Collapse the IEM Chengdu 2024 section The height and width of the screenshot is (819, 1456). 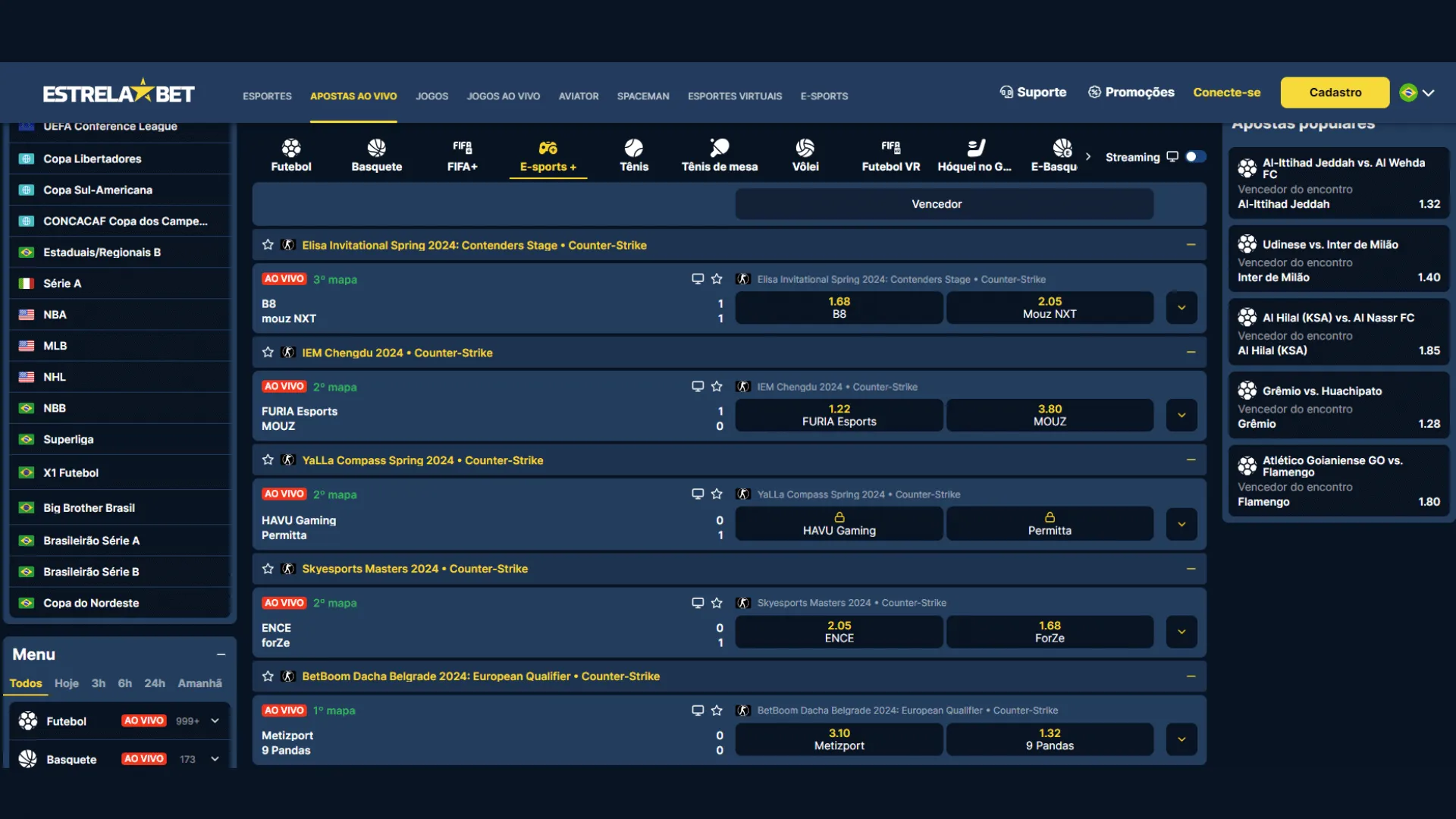(1191, 353)
